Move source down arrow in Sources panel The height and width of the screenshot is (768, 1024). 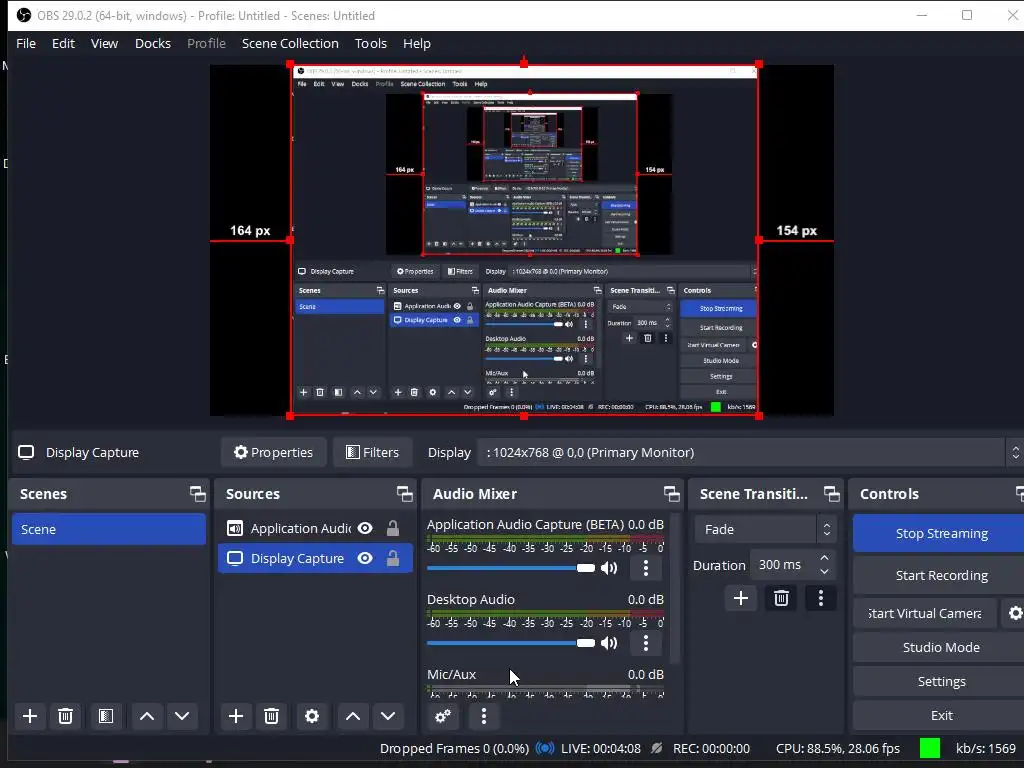point(388,716)
